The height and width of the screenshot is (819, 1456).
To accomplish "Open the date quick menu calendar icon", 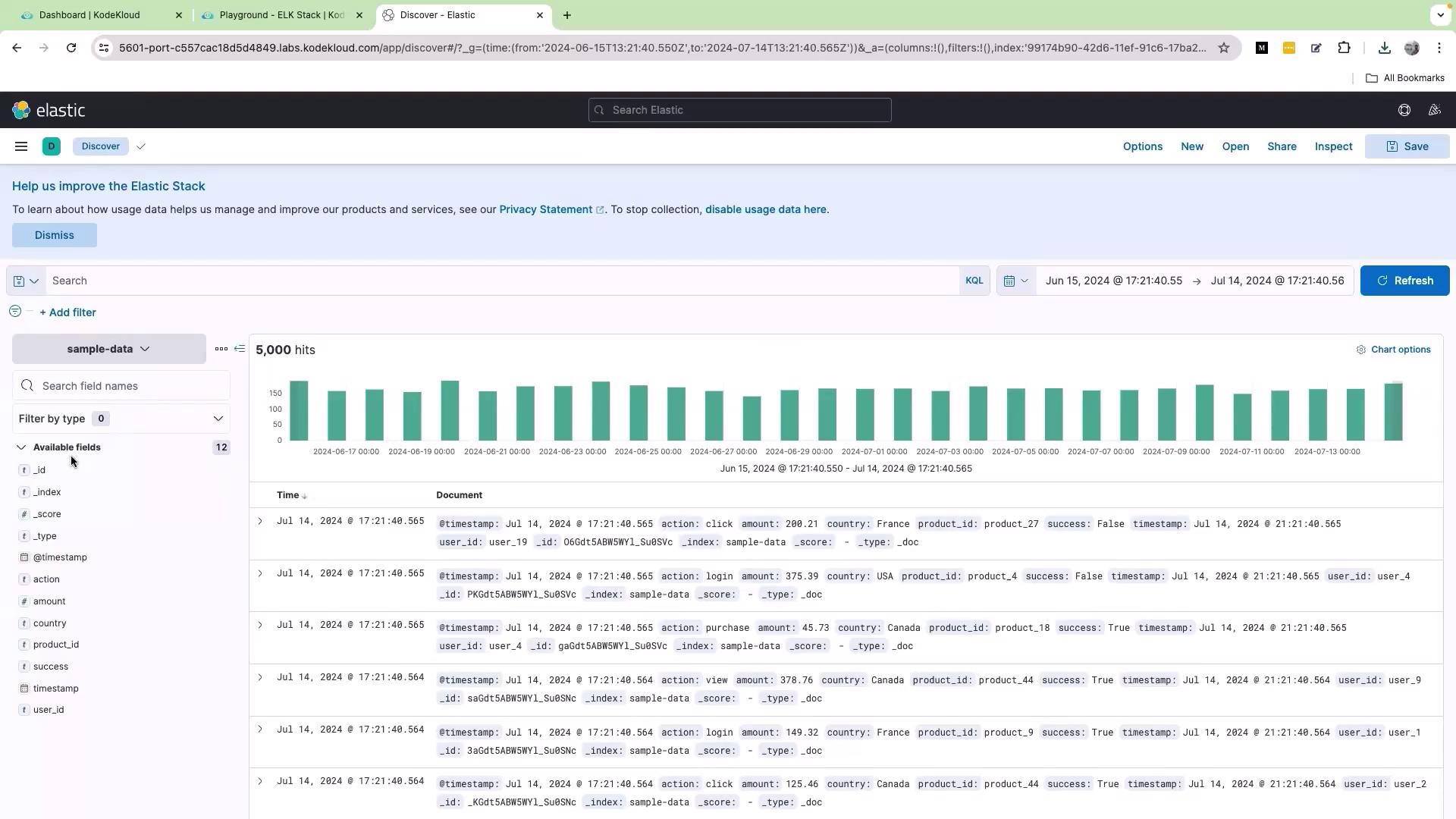I will (x=1015, y=281).
